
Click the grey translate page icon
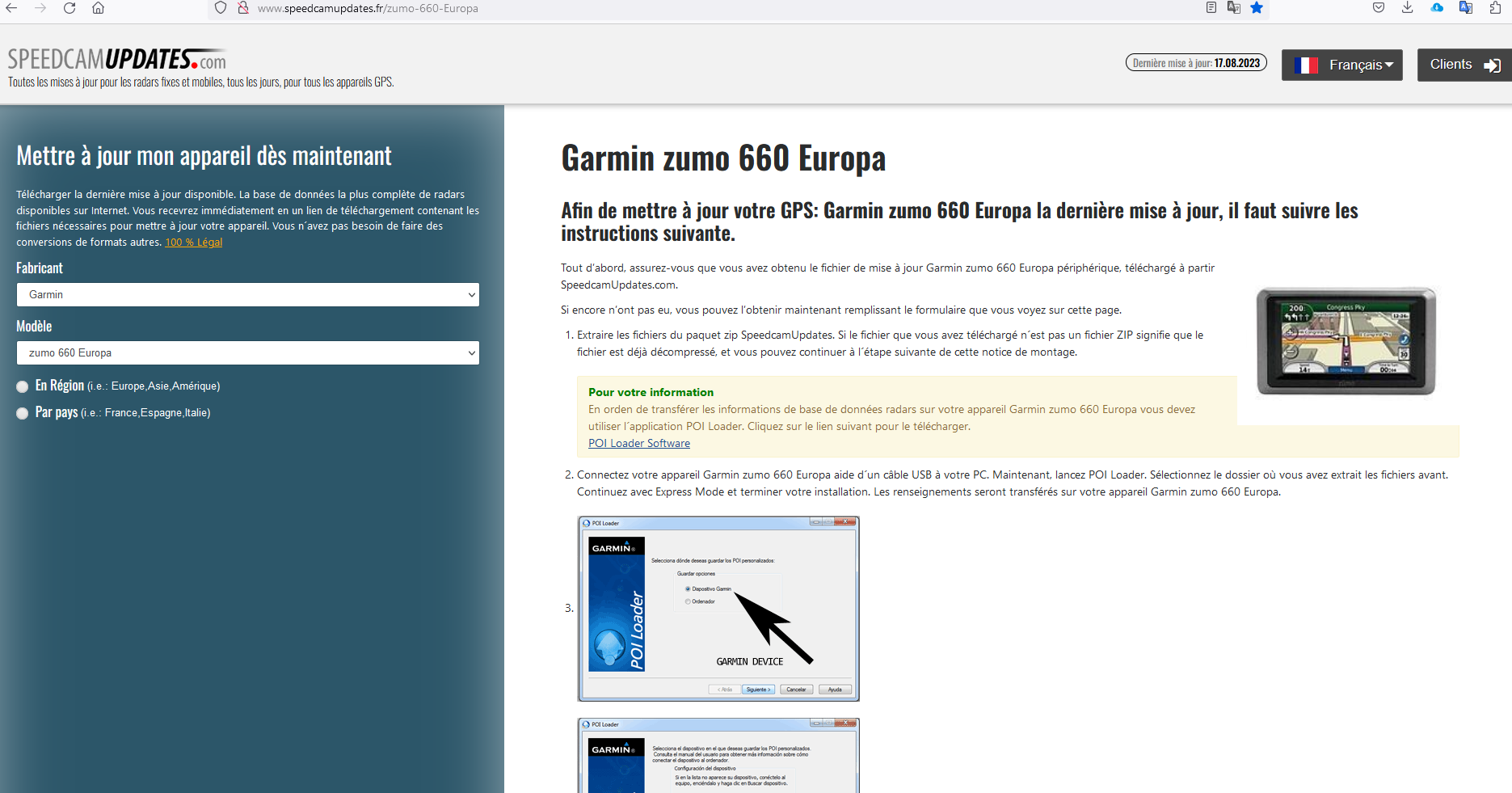(1233, 7)
